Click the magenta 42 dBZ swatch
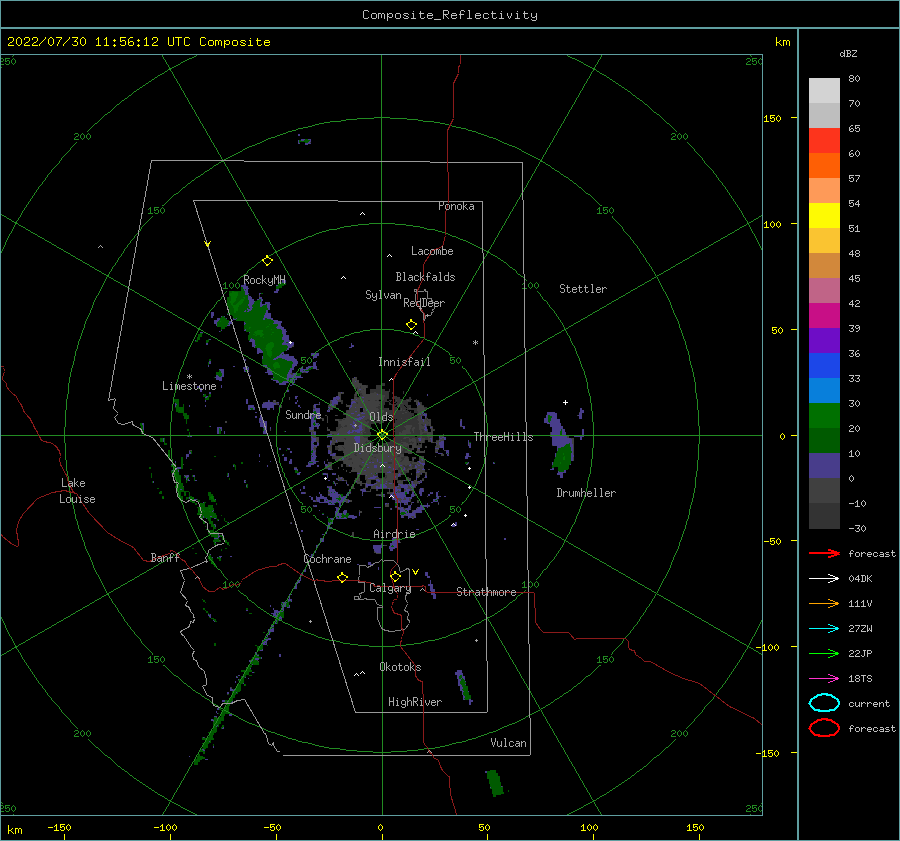This screenshot has height=841, width=900. [824, 315]
